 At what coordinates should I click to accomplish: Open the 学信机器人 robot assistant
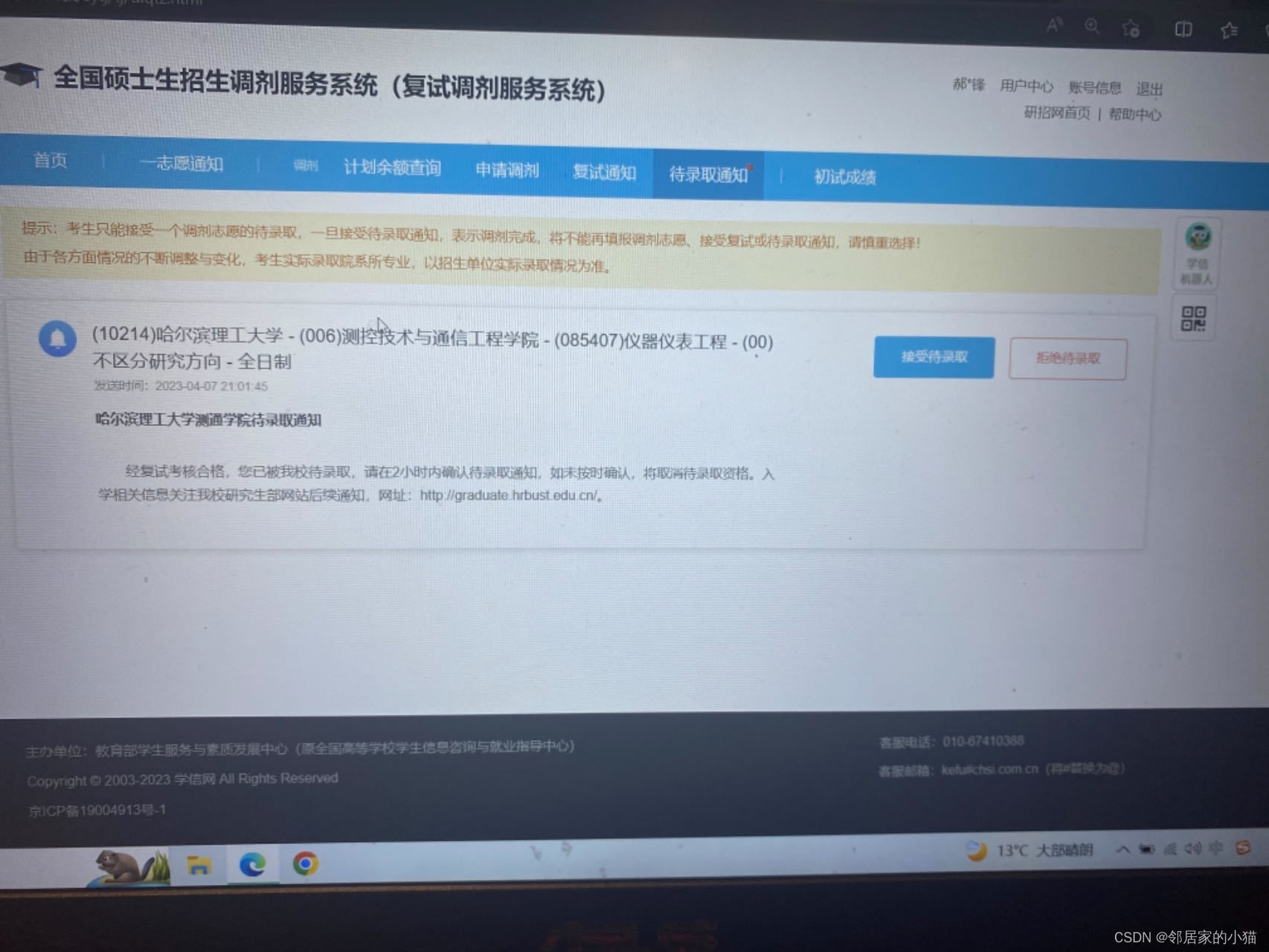[x=1196, y=253]
